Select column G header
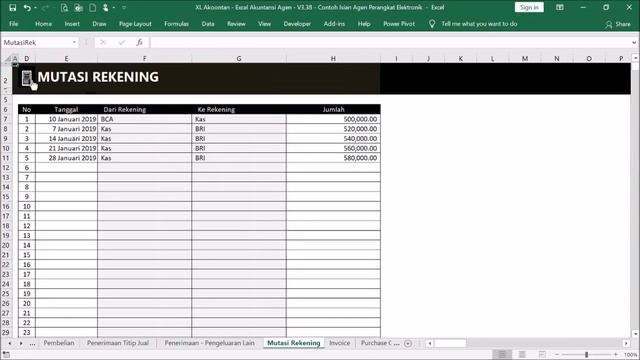 [x=239, y=59]
